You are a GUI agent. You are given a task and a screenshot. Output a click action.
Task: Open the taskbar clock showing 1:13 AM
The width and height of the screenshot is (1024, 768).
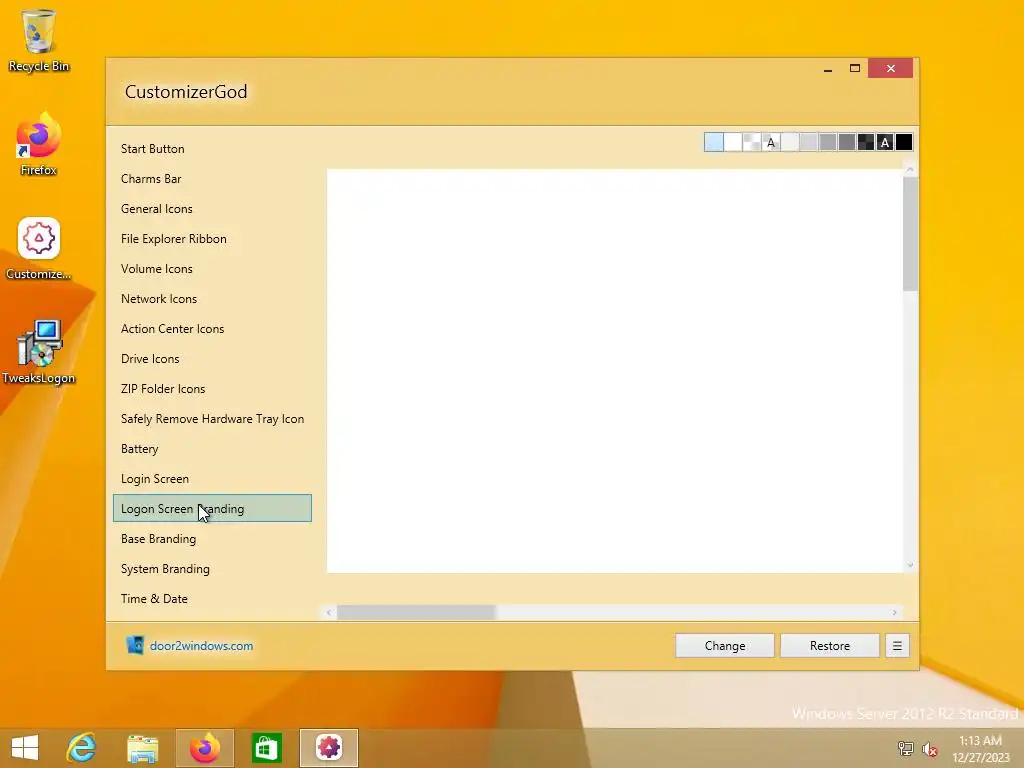(981, 749)
